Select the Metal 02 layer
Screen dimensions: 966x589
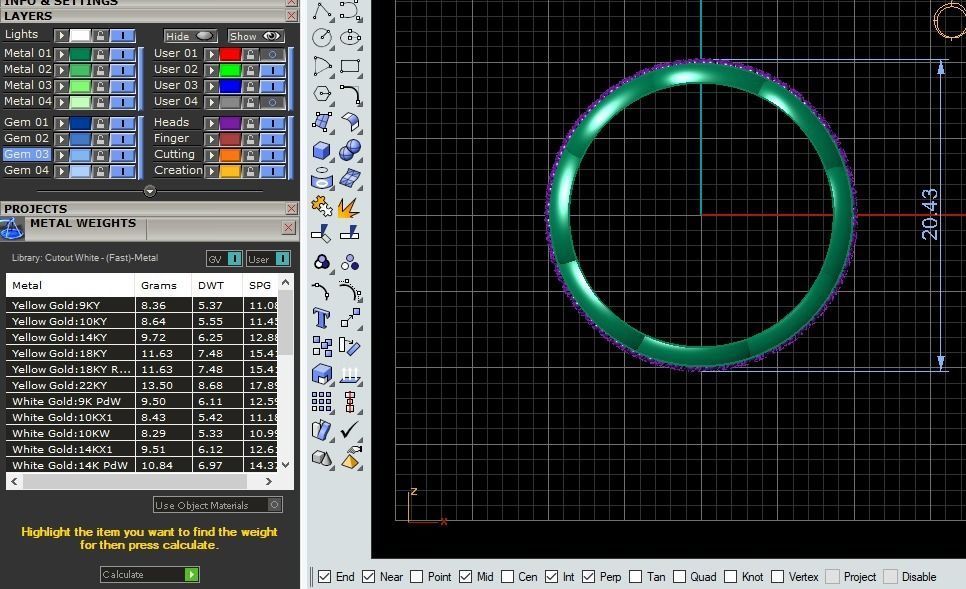27,69
